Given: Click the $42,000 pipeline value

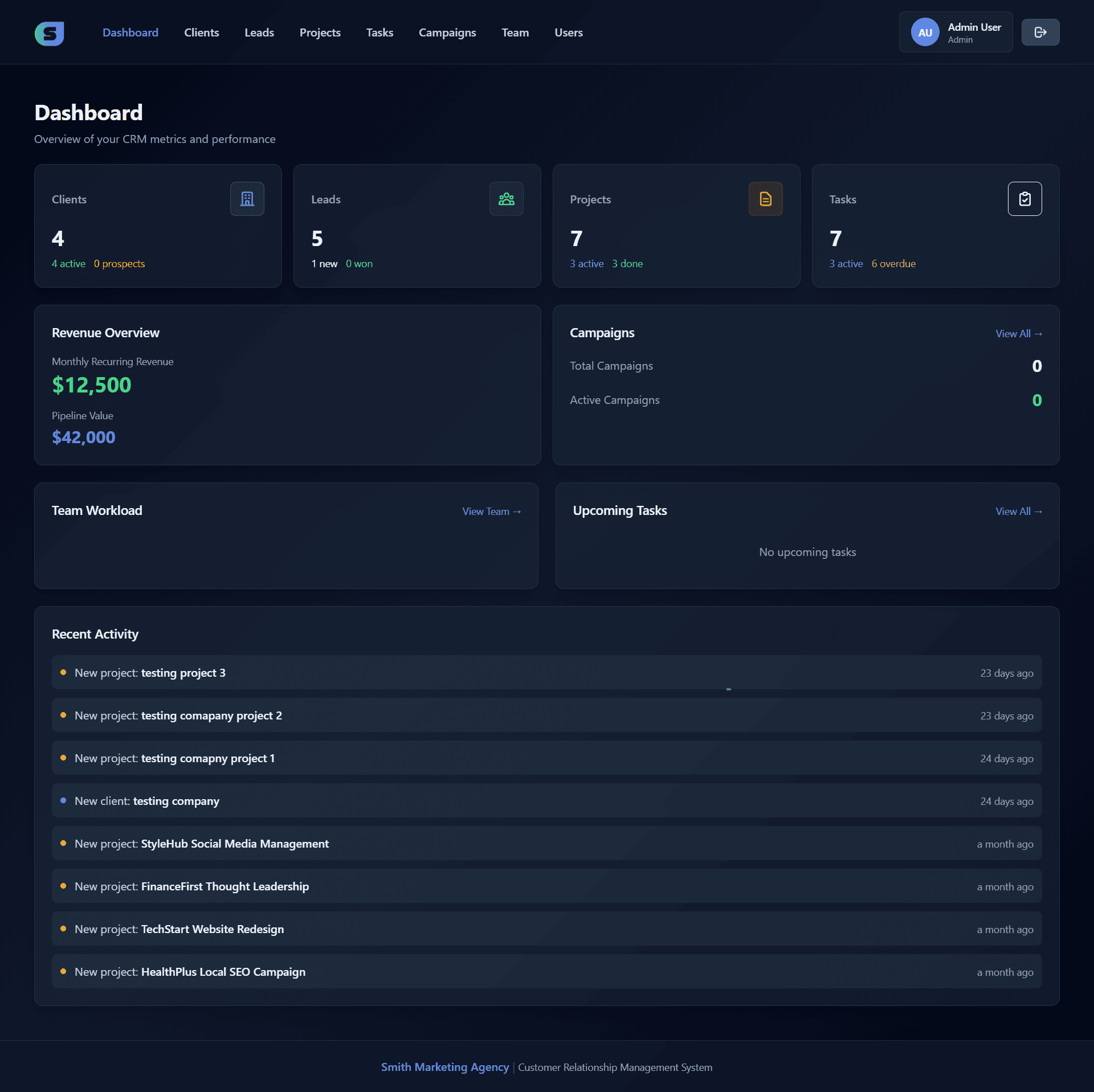Looking at the screenshot, I should click(84, 437).
